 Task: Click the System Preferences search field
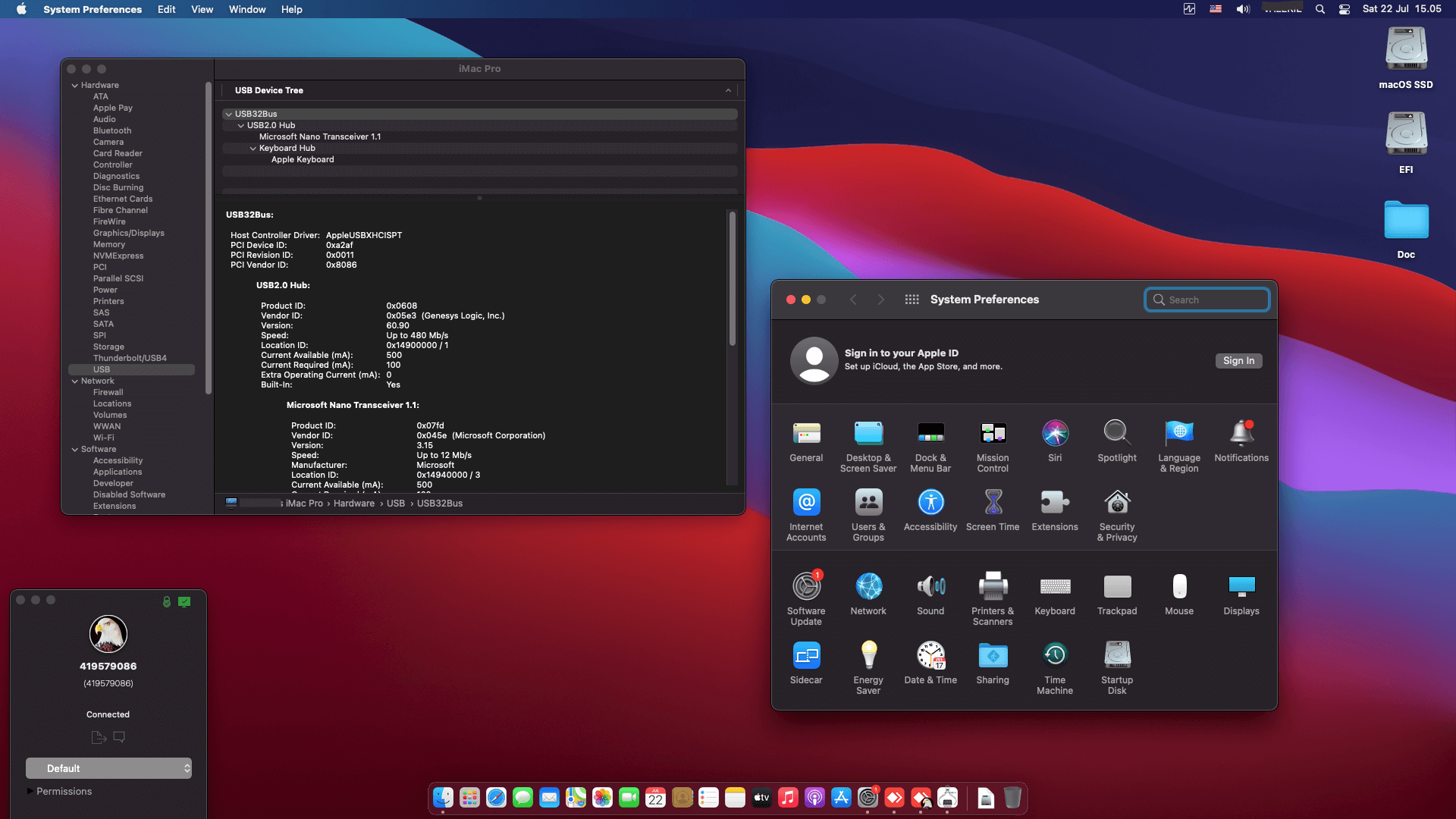[x=1207, y=300]
